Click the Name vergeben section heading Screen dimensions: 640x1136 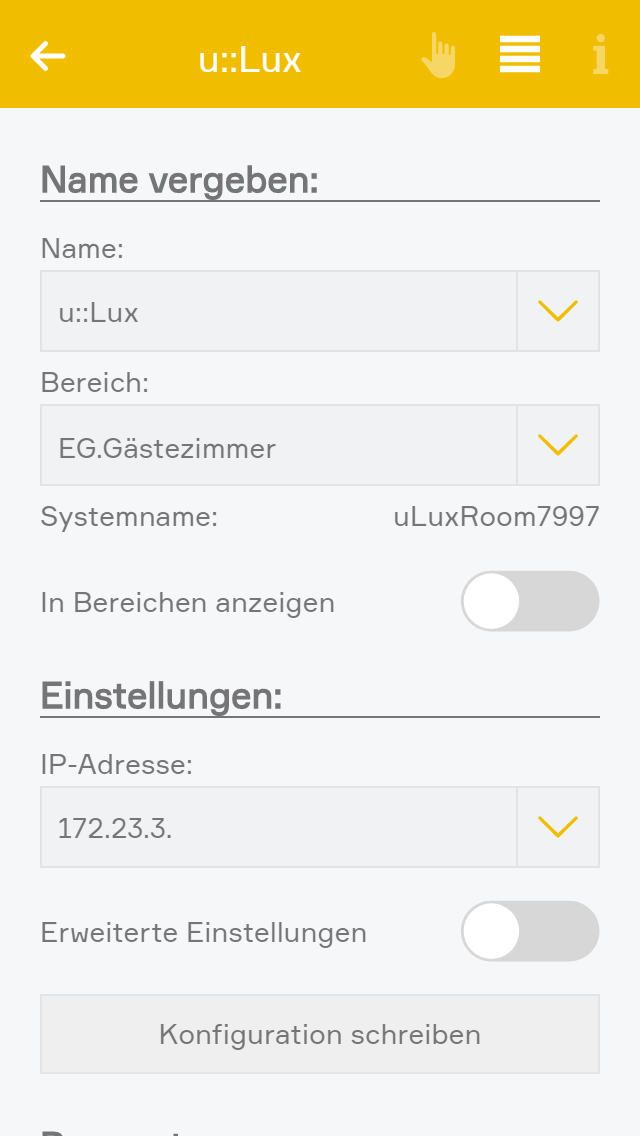[x=180, y=180]
